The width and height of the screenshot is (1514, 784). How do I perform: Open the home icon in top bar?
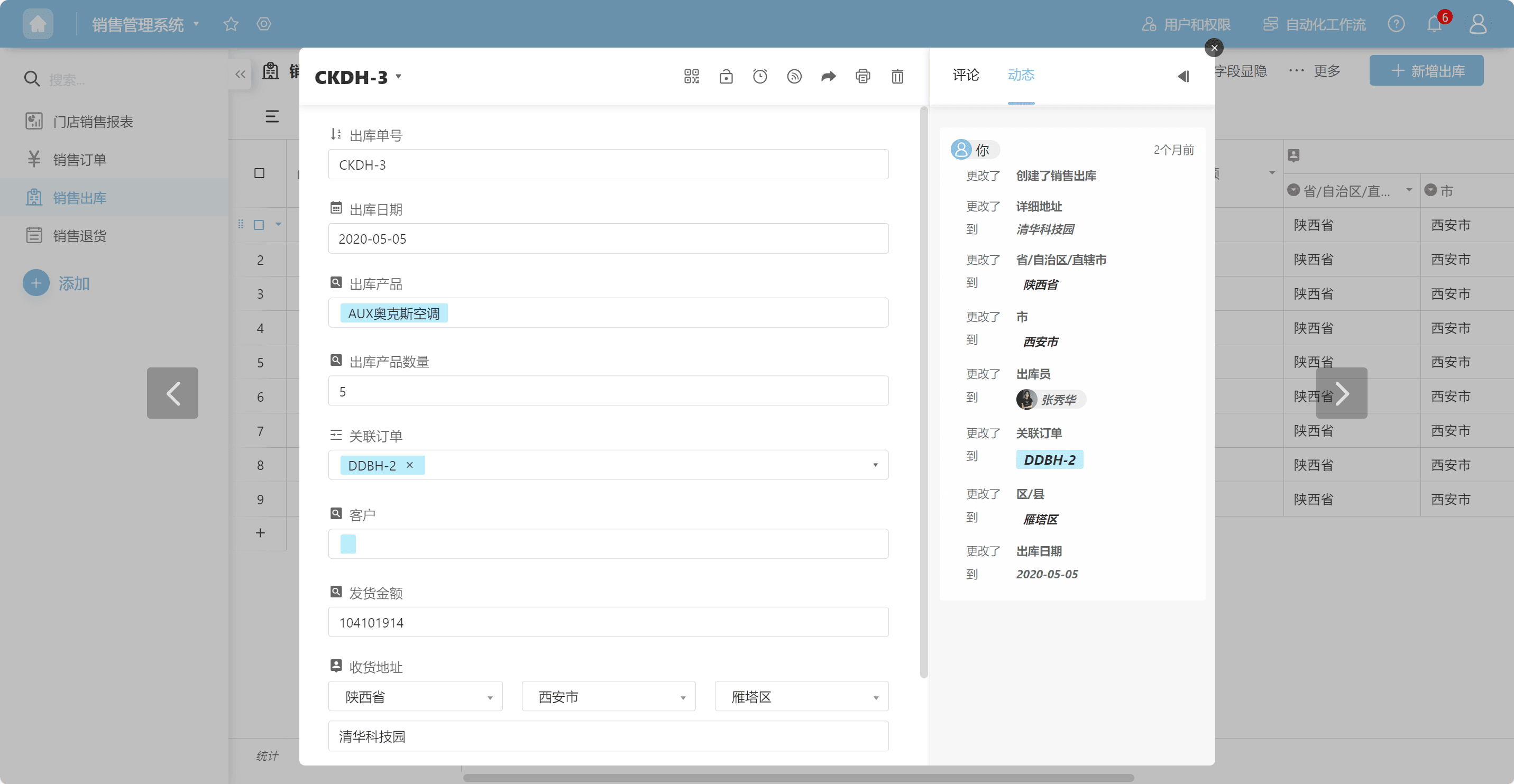click(38, 24)
